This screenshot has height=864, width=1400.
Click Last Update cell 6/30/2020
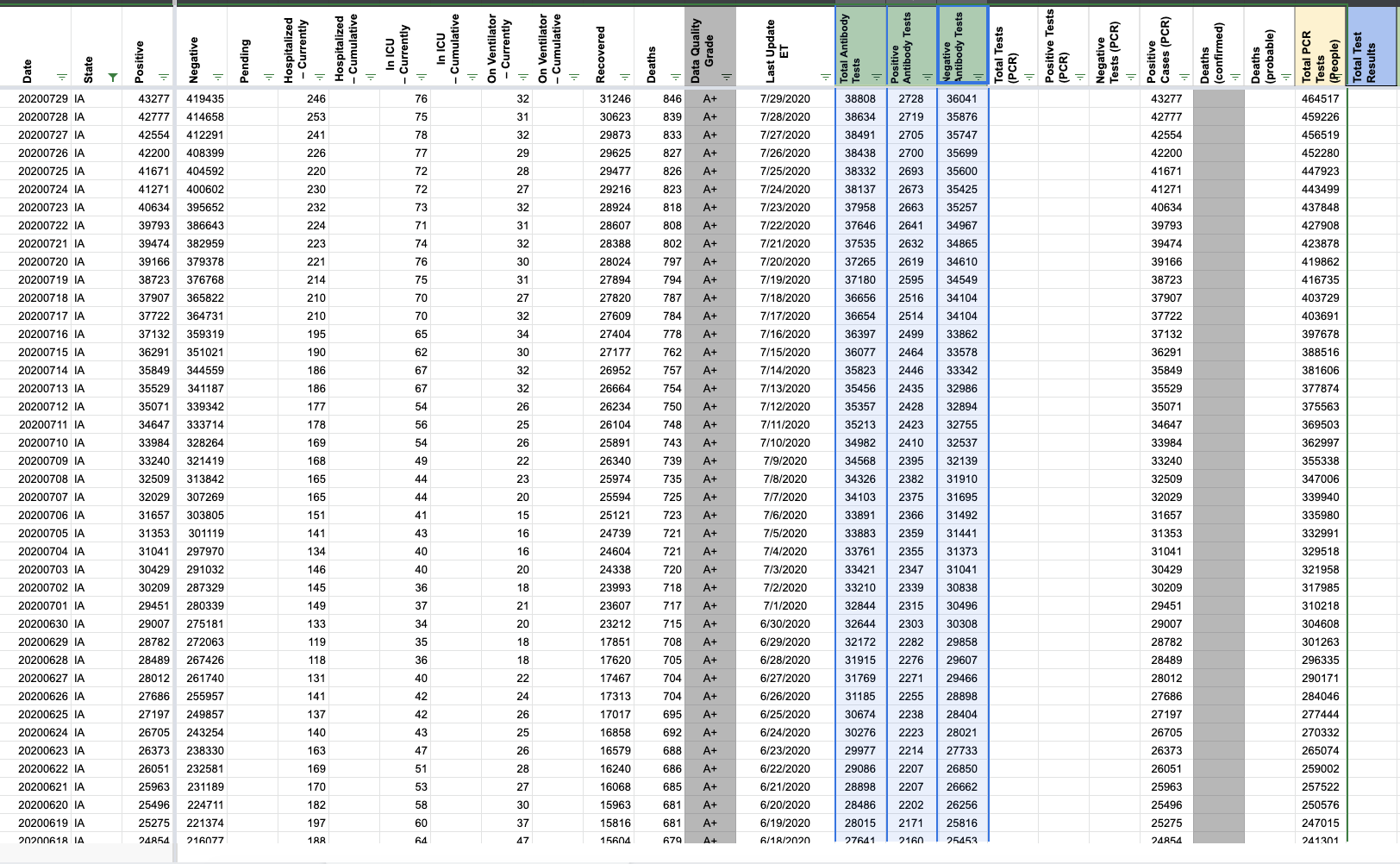pos(784,624)
